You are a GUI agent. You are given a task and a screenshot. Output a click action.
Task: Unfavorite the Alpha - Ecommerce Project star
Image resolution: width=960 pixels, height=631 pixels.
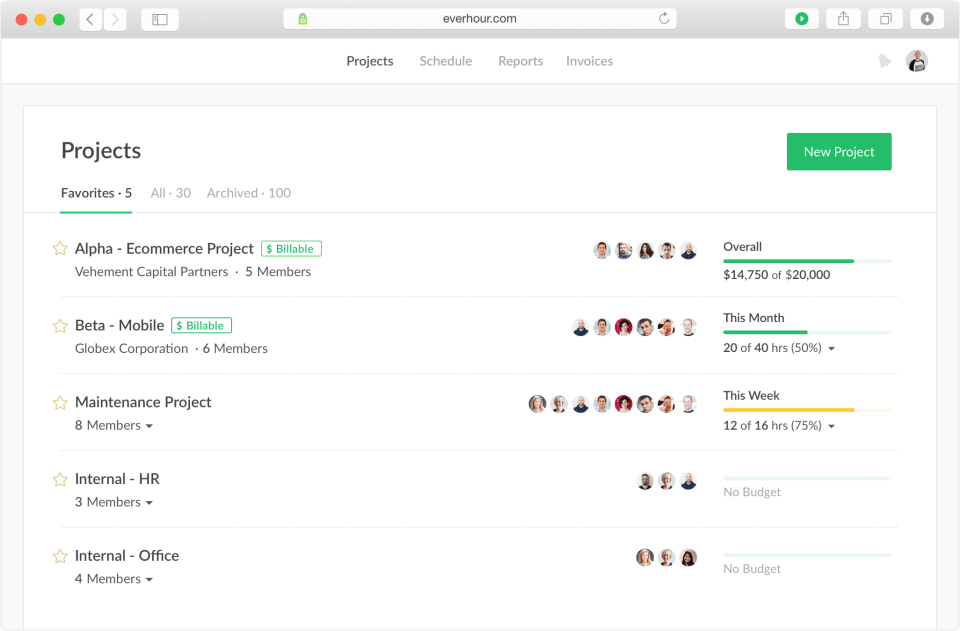pyautogui.click(x=59, y=249)
